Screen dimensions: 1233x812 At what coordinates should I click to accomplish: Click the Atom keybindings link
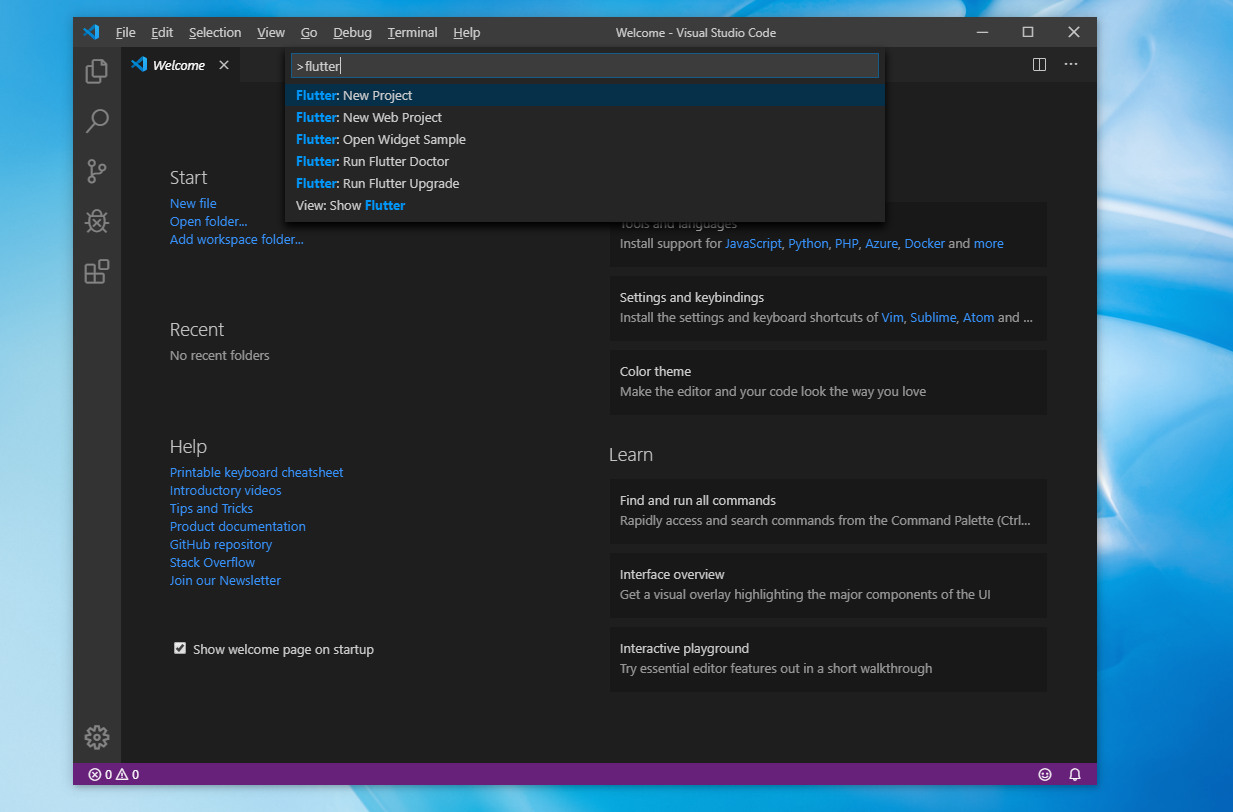[978, 317]
